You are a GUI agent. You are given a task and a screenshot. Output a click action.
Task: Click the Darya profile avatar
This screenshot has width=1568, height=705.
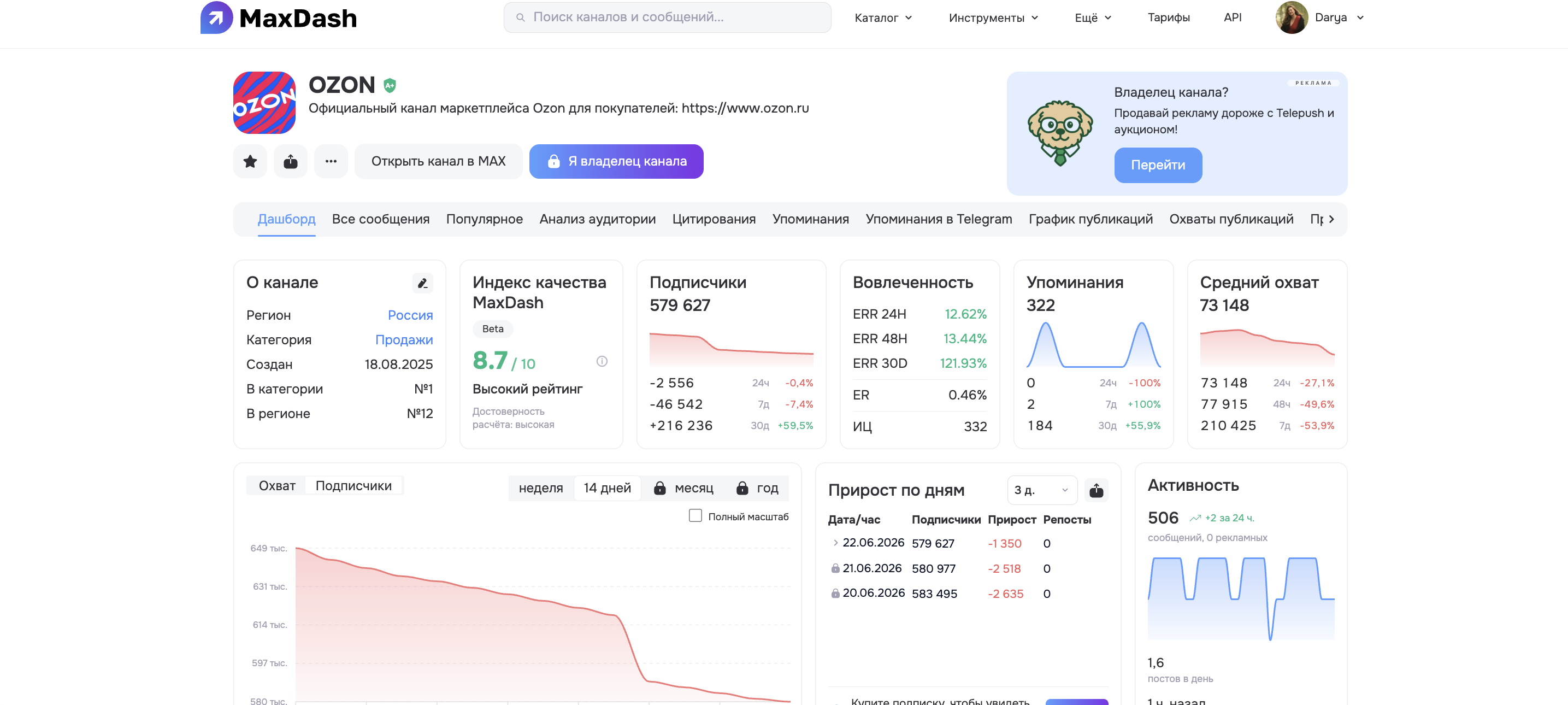click(1291, 17)
